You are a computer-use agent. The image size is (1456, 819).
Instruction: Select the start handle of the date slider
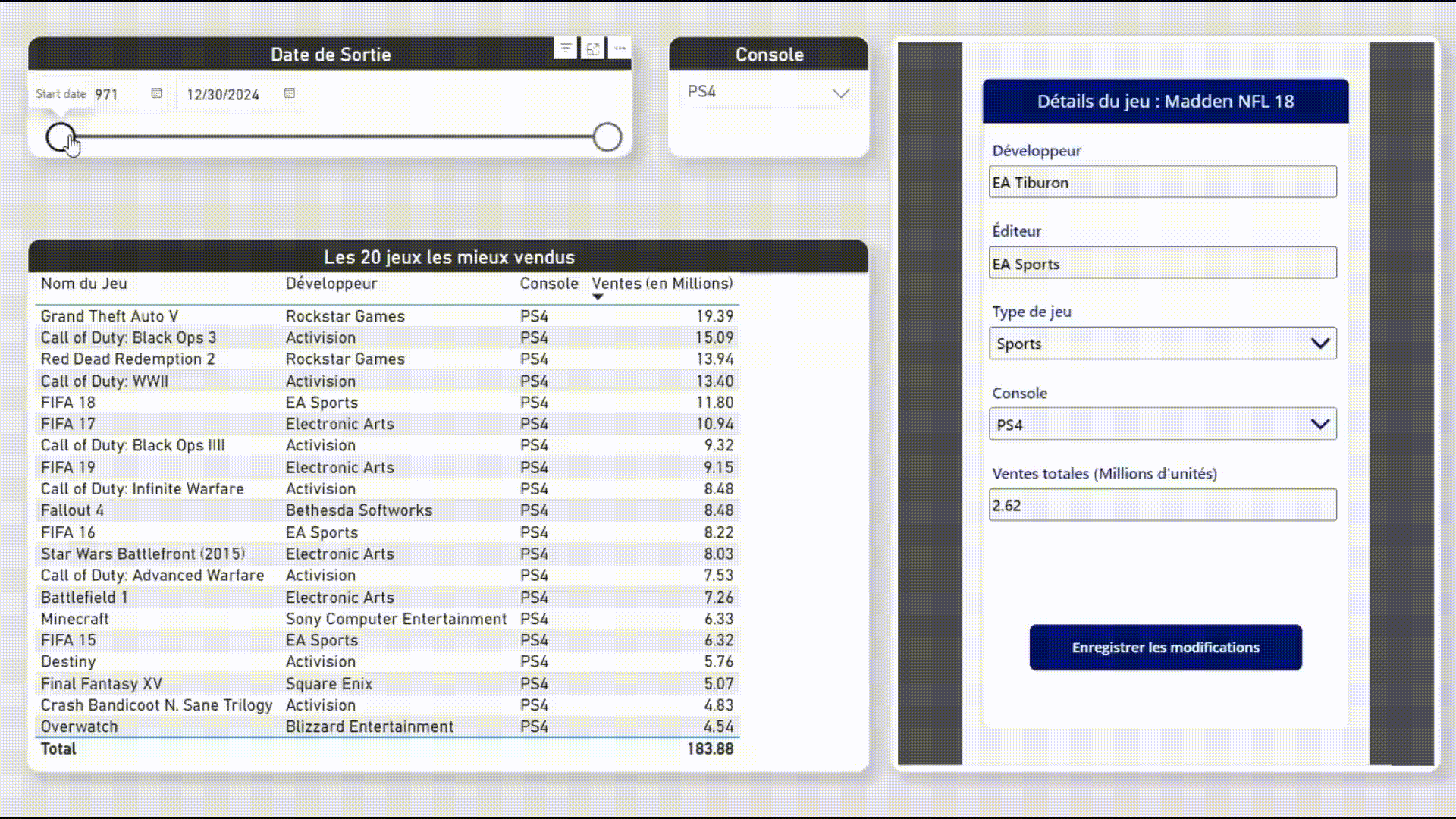pyautogui.click(x=61, y=137)
